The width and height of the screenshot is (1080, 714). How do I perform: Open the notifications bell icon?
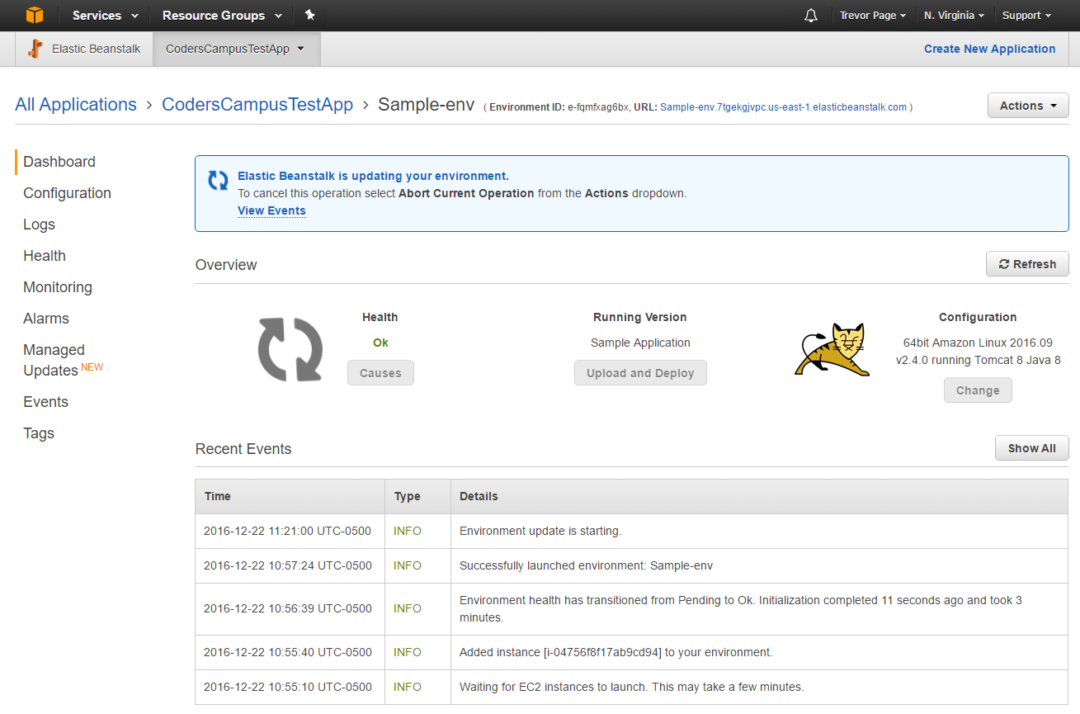coord(810,15)
